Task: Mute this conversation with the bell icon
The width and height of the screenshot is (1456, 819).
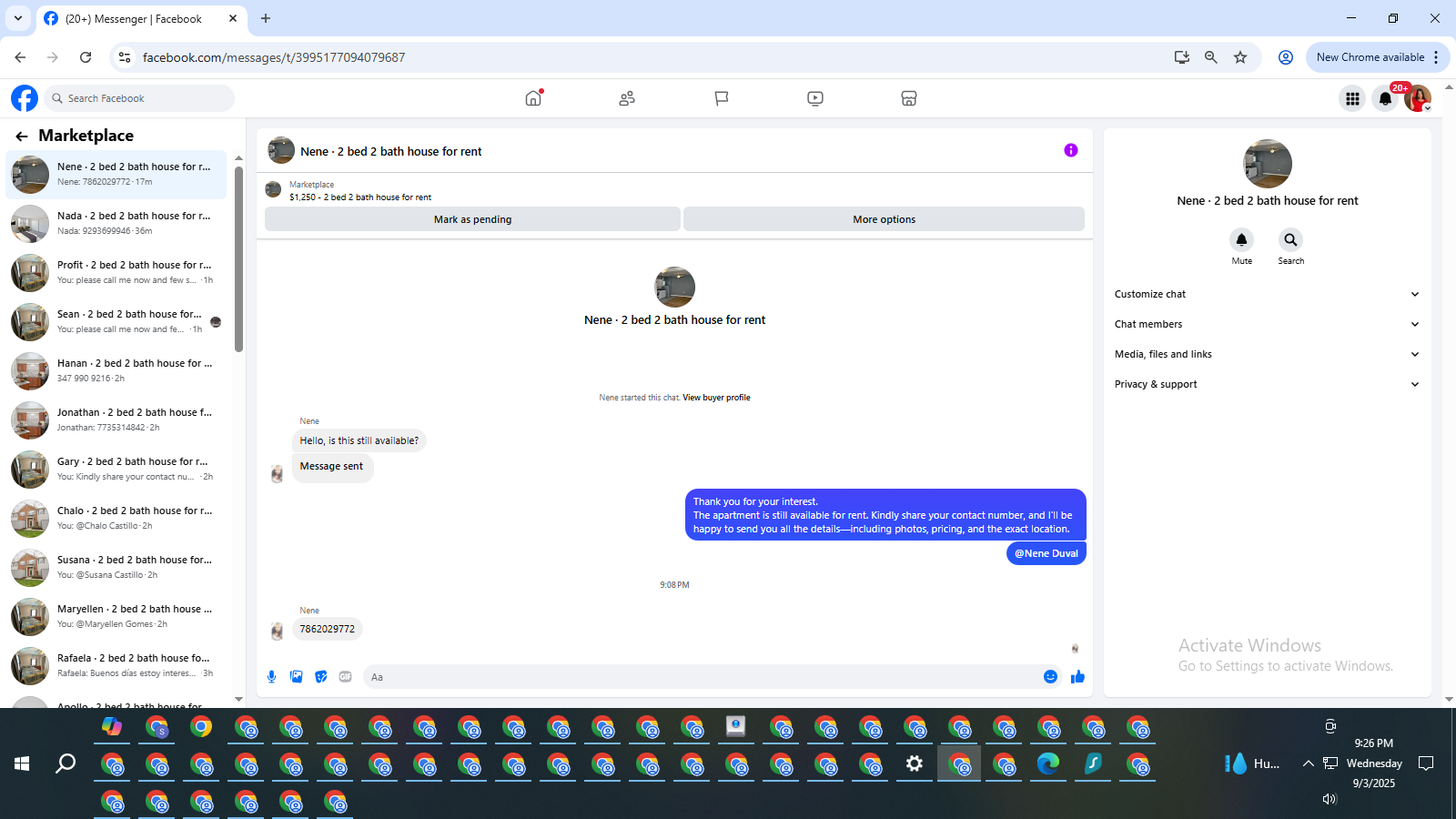Action: (x=1241, y=239)
